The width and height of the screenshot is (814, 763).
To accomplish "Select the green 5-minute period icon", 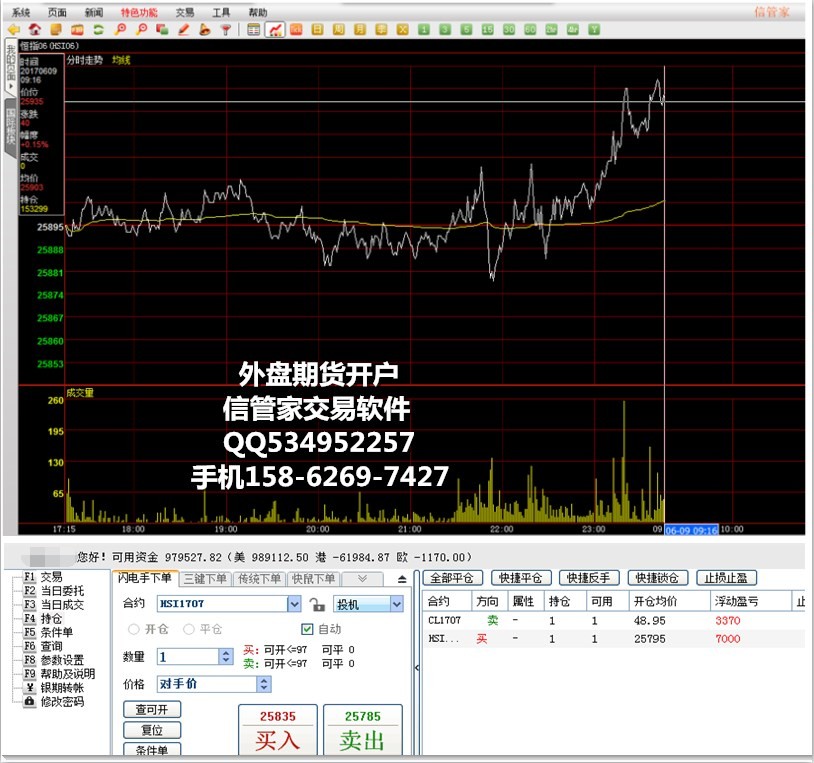I will click(x=467, y=30).
